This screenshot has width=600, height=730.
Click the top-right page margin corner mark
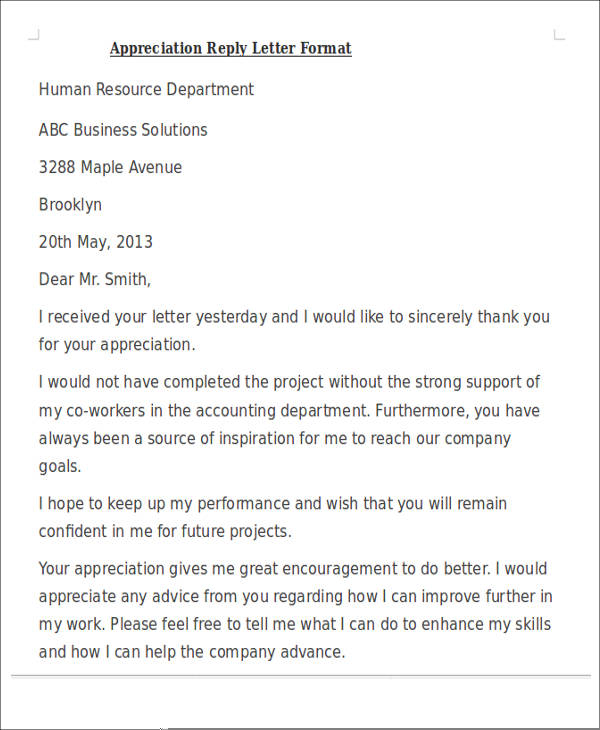tap(559, 34)
